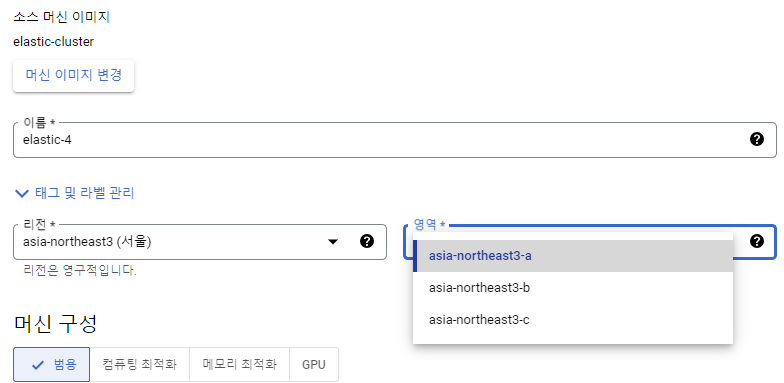Click the 리전은 영구적입니다 helper text
784x383 pixels.
(80, 272)
